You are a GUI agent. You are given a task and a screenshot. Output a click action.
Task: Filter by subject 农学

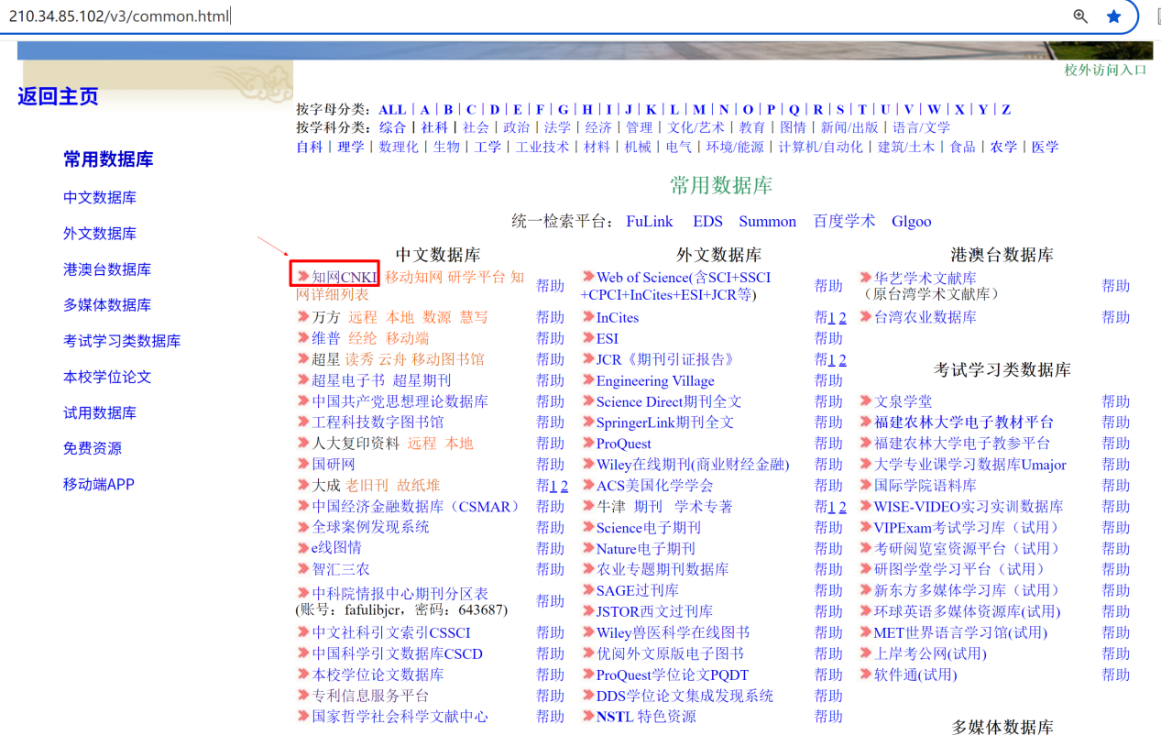tap(1003, 147)
